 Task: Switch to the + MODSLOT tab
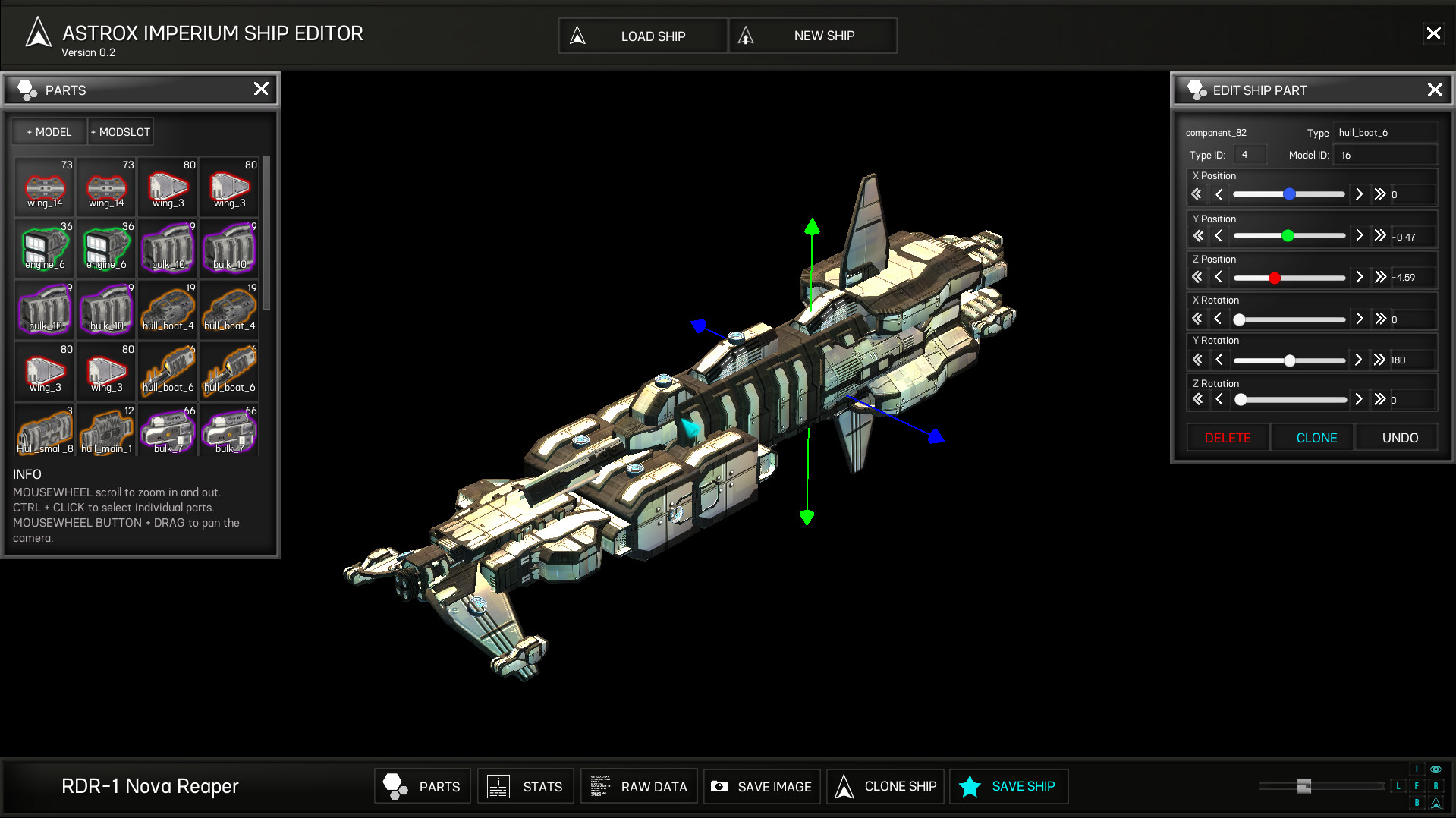[x=120, y=131]
